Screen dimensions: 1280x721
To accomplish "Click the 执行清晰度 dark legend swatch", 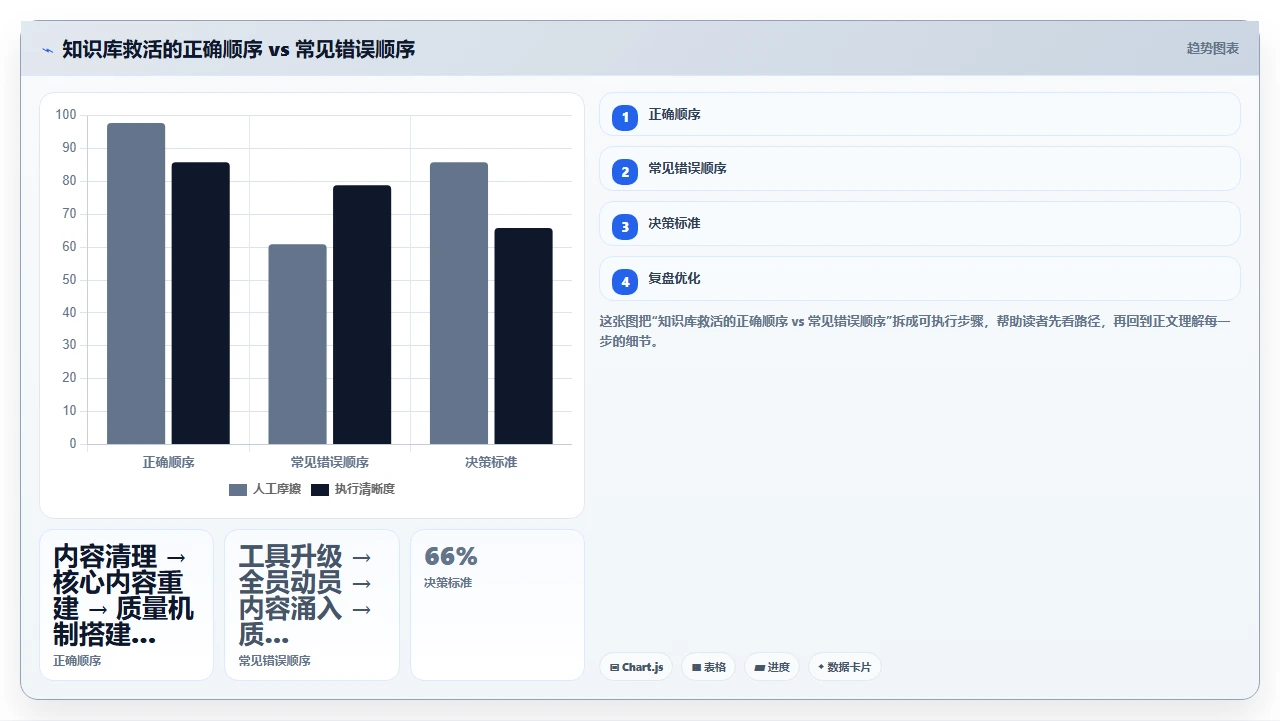I will pyautogui.click(x=320, y=490).
